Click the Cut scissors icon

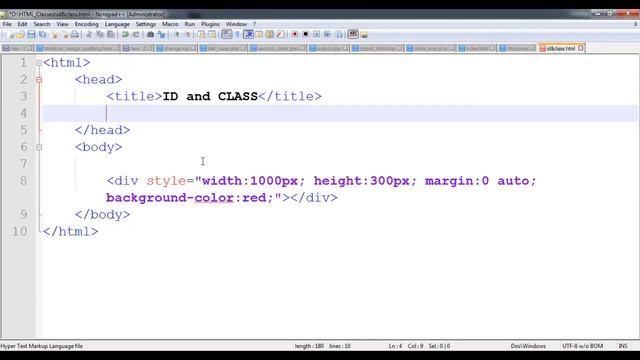click(x=89, y=35)
